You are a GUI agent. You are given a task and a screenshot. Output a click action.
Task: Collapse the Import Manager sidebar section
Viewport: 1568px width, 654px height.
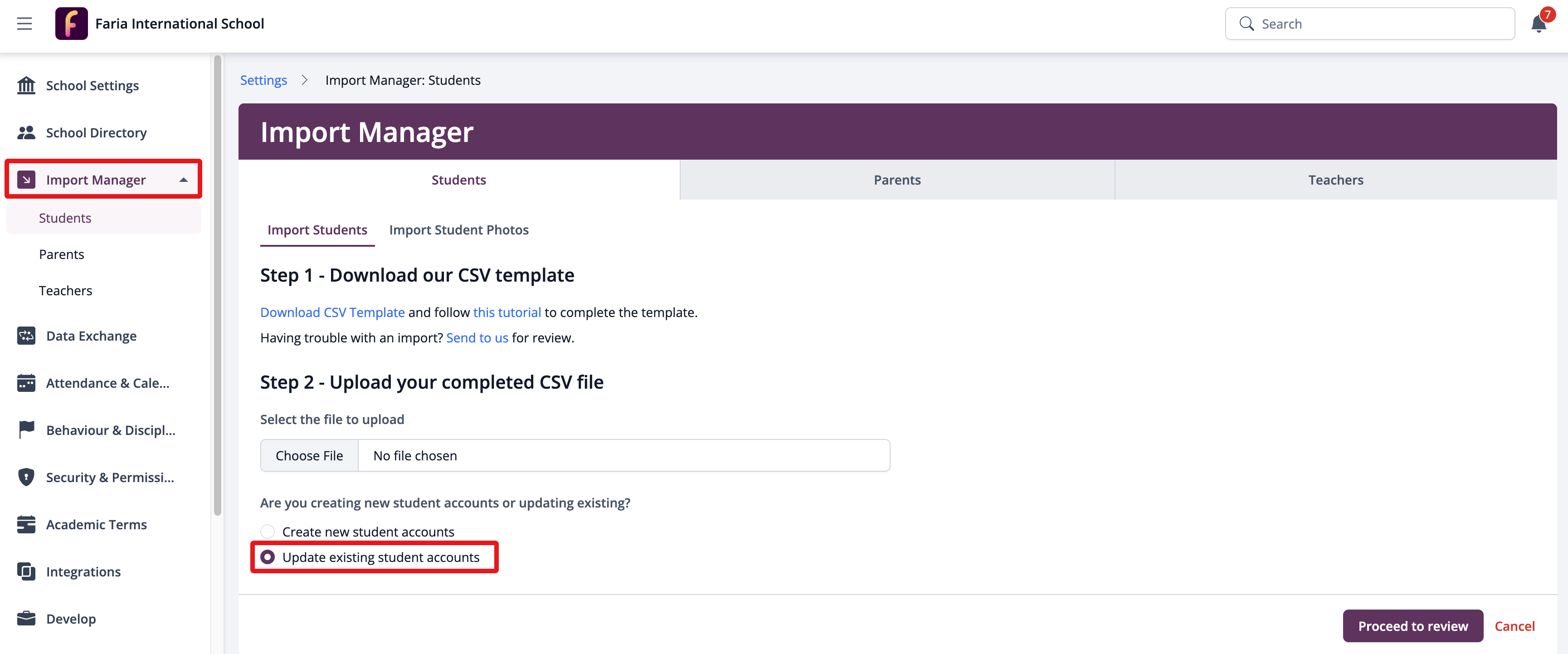(x=183, y=180)
